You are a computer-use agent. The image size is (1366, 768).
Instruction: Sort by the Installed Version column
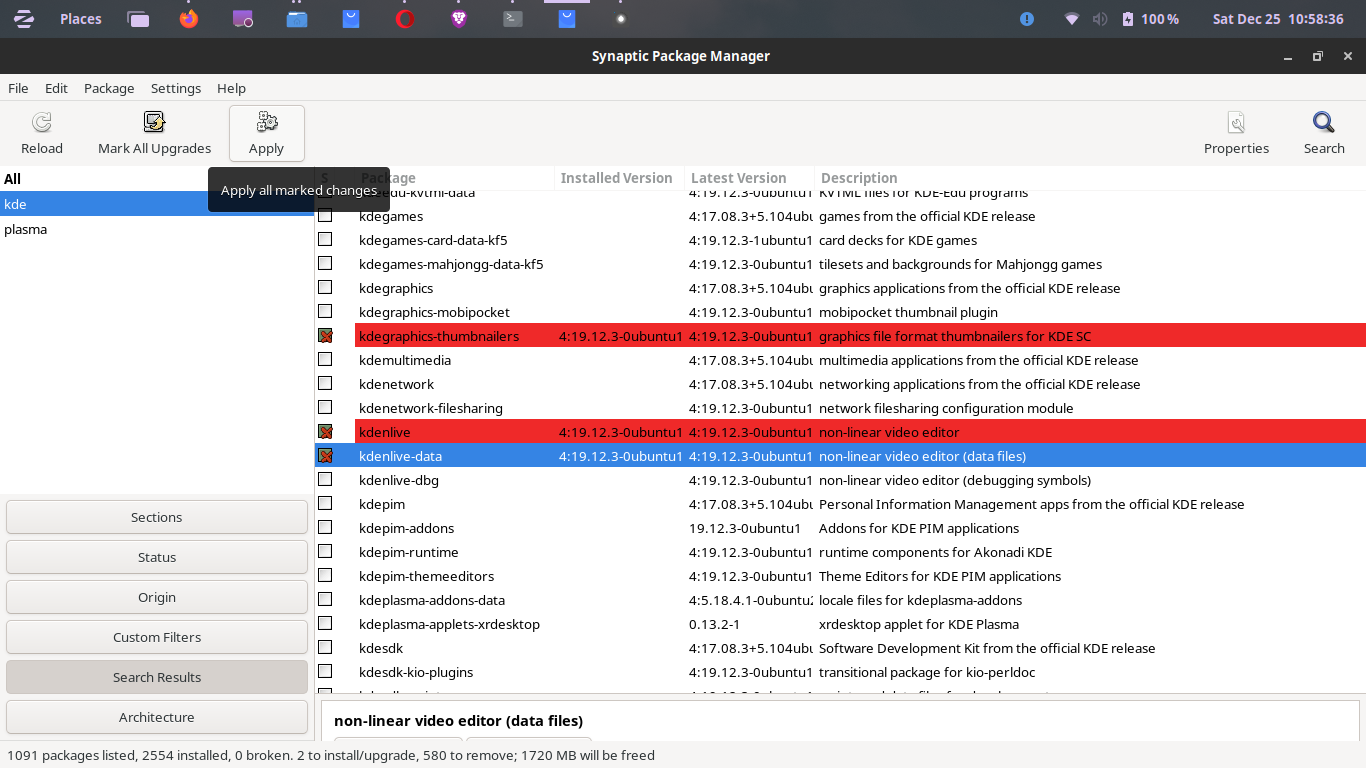617,178
